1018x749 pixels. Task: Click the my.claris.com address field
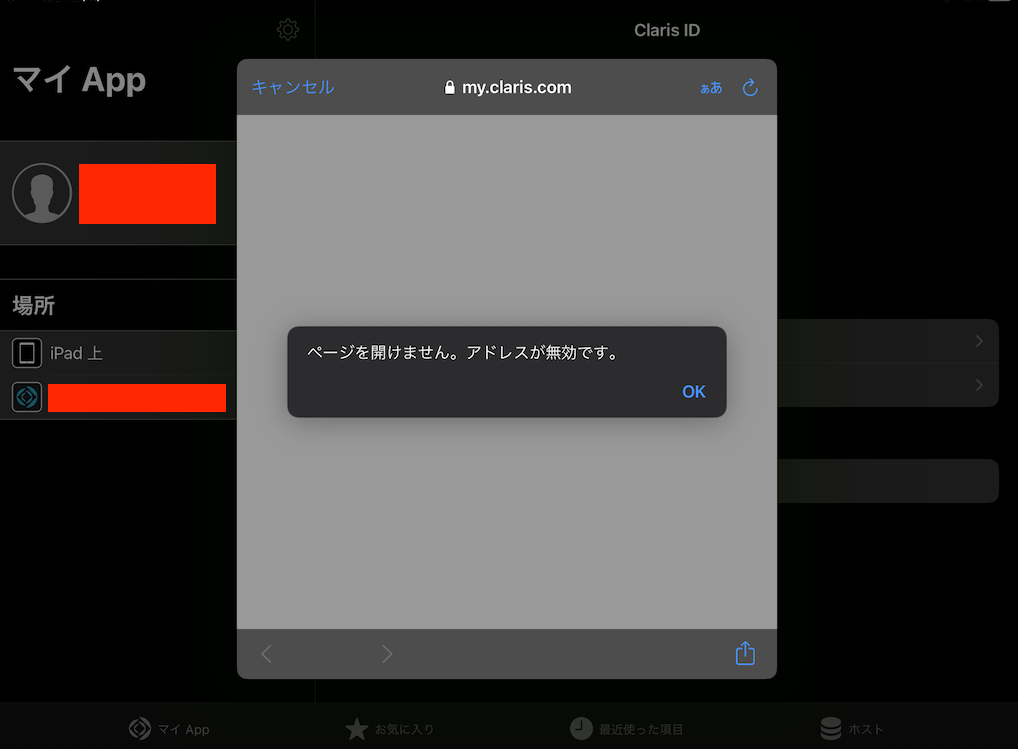pos(508,87)
